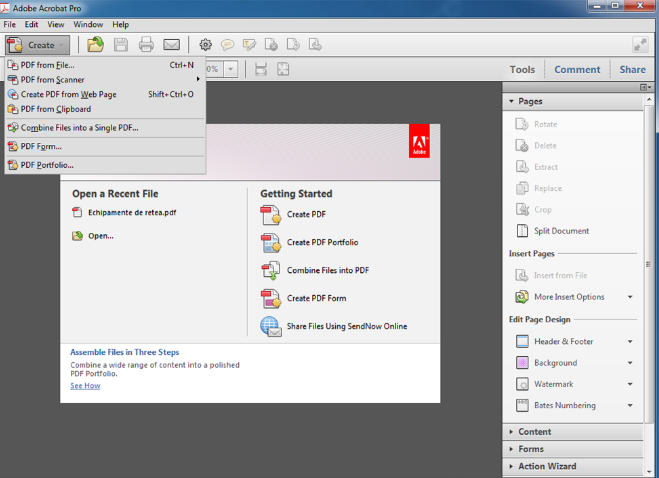Open the More Insert Options dropdown arrow
Screen dimensions: 659x478
pyautogui.click(x=630, y=297)
